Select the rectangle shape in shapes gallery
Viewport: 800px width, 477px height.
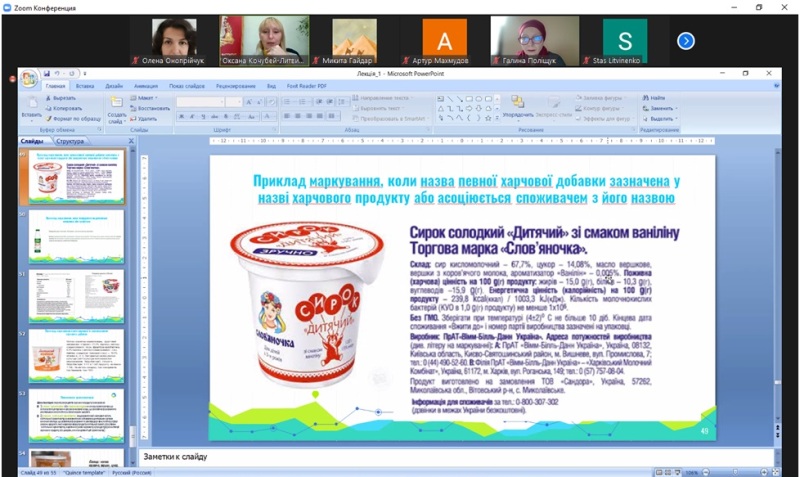[469, 99]
